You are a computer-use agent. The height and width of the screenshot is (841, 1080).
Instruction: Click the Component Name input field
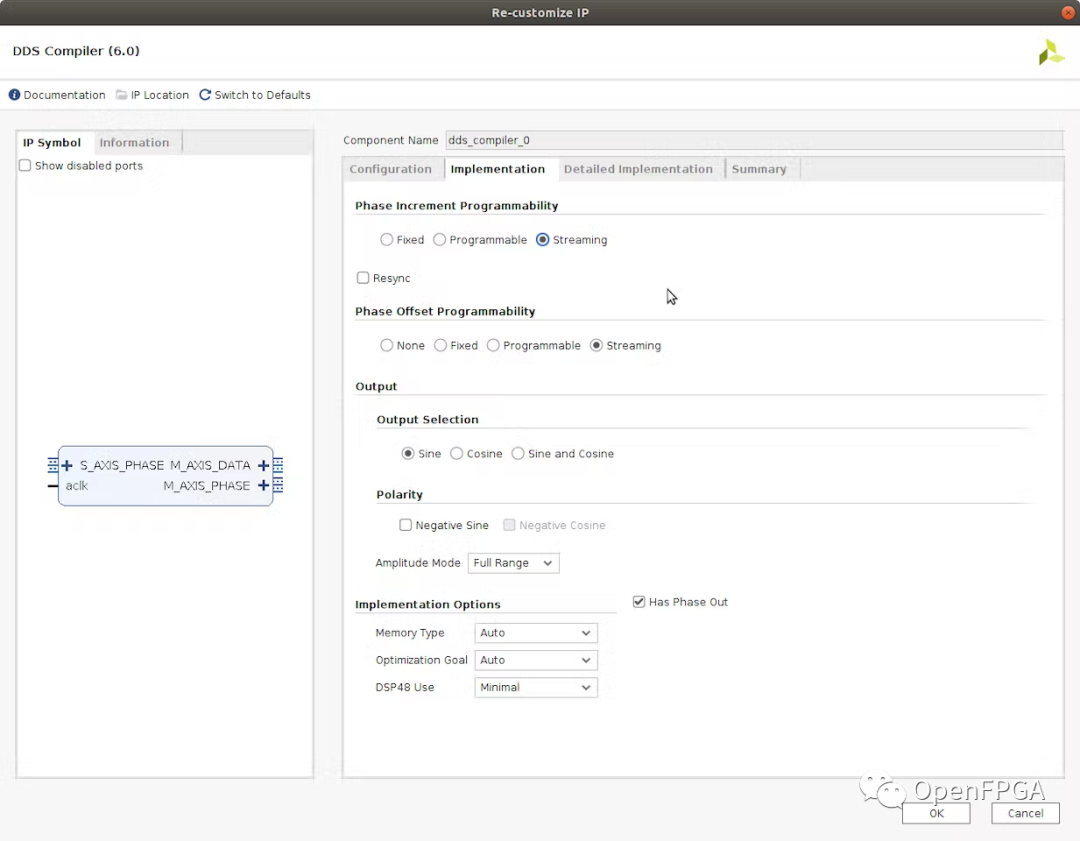click(x=754, y=141)
